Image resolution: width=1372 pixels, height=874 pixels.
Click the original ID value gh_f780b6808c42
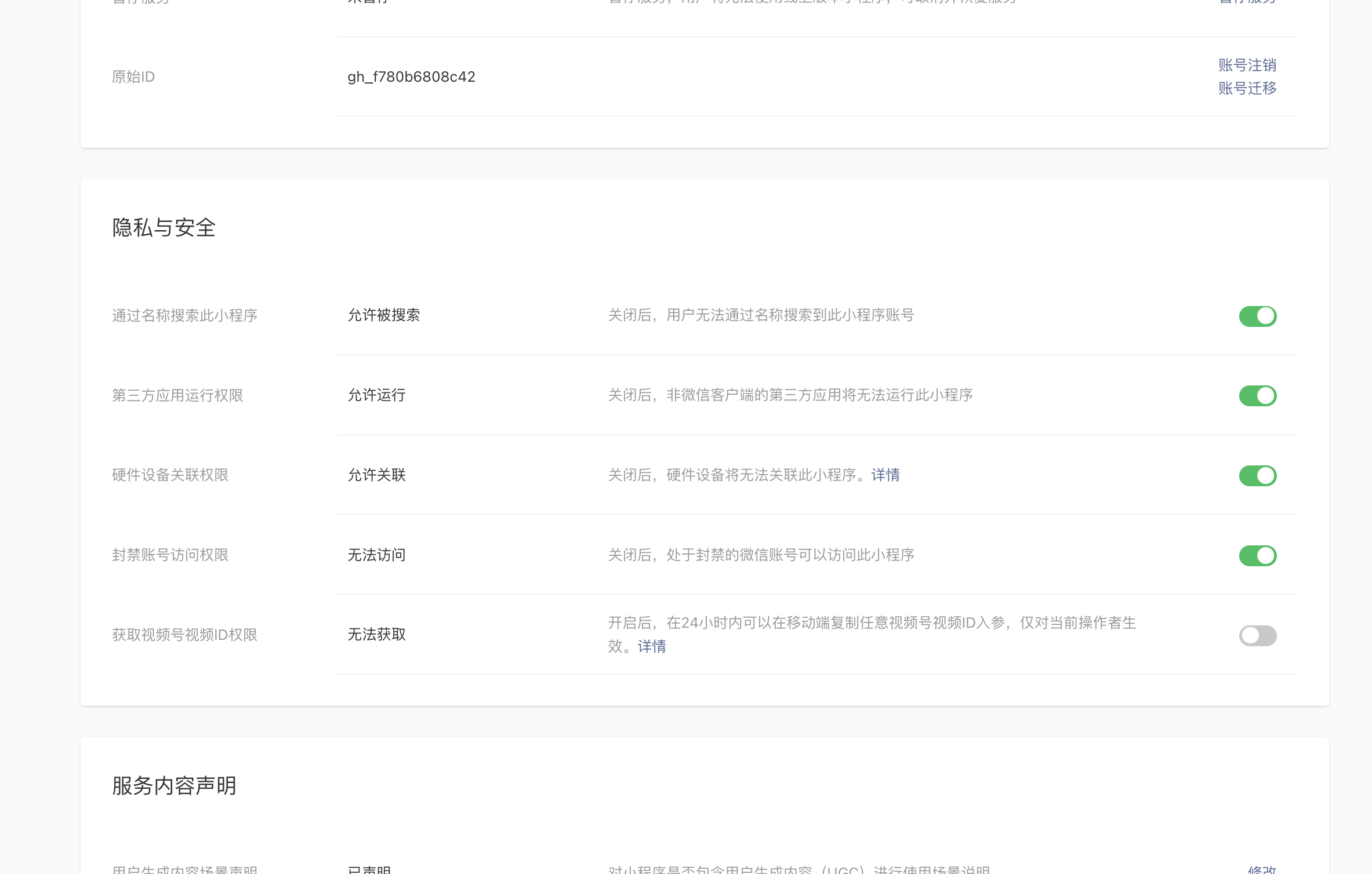pos(411,77)
